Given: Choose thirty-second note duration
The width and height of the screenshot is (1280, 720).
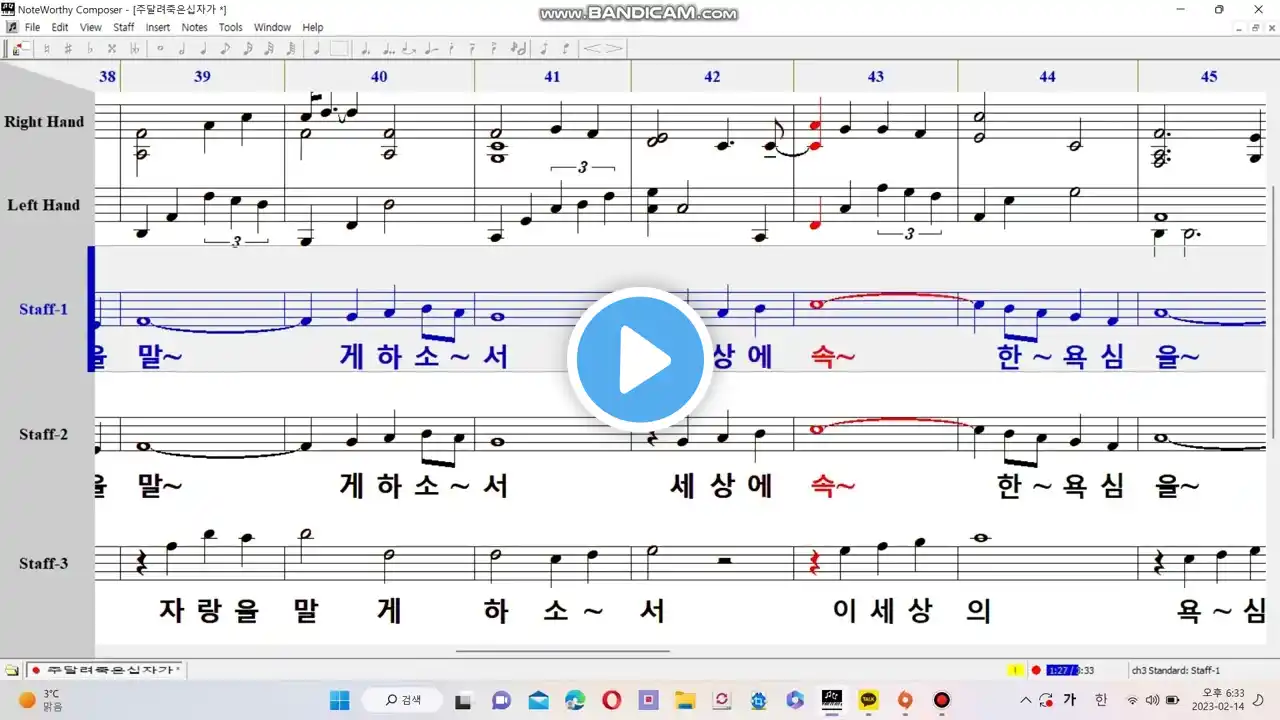Looking at the screenshot, I should pyautogui.click(x=269, y=48).
